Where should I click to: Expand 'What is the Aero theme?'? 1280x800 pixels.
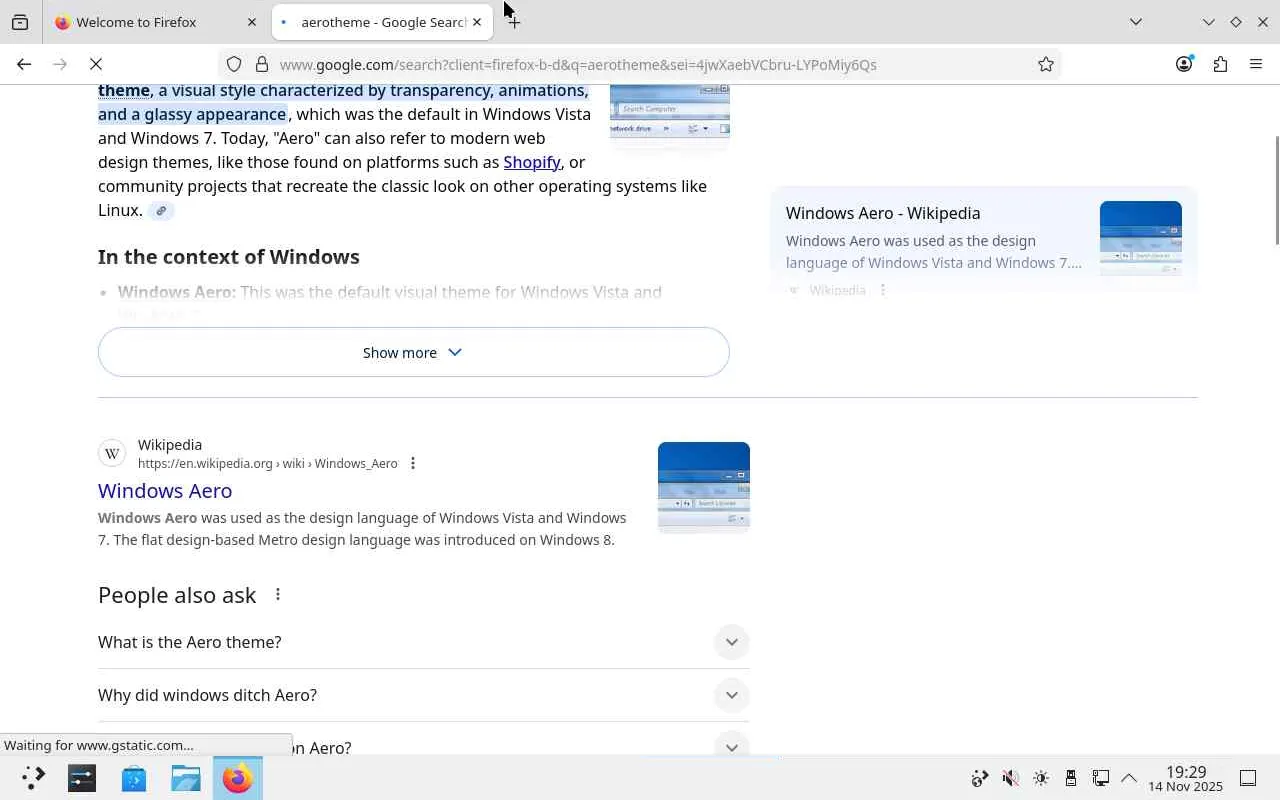(423, 642)
